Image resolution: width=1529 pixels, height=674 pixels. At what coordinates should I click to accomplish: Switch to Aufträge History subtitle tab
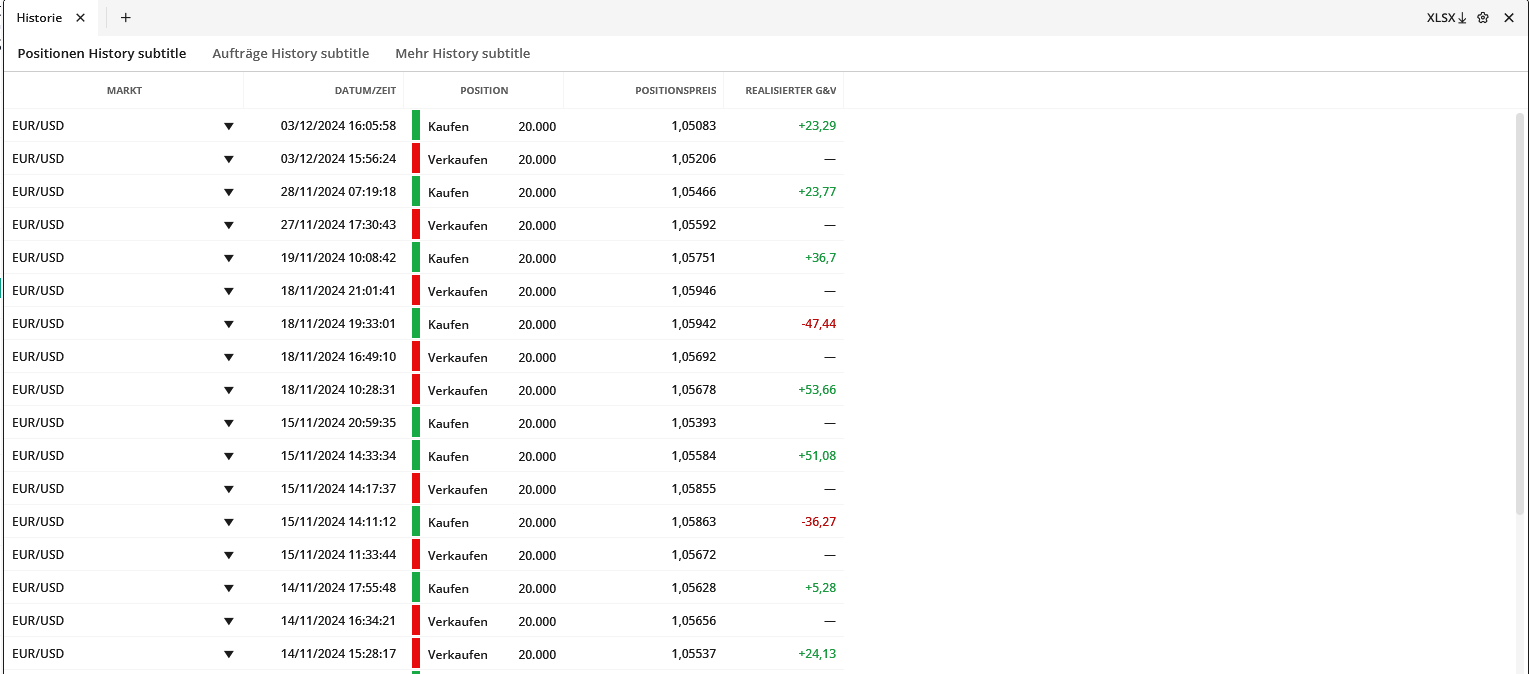[290, 53]
